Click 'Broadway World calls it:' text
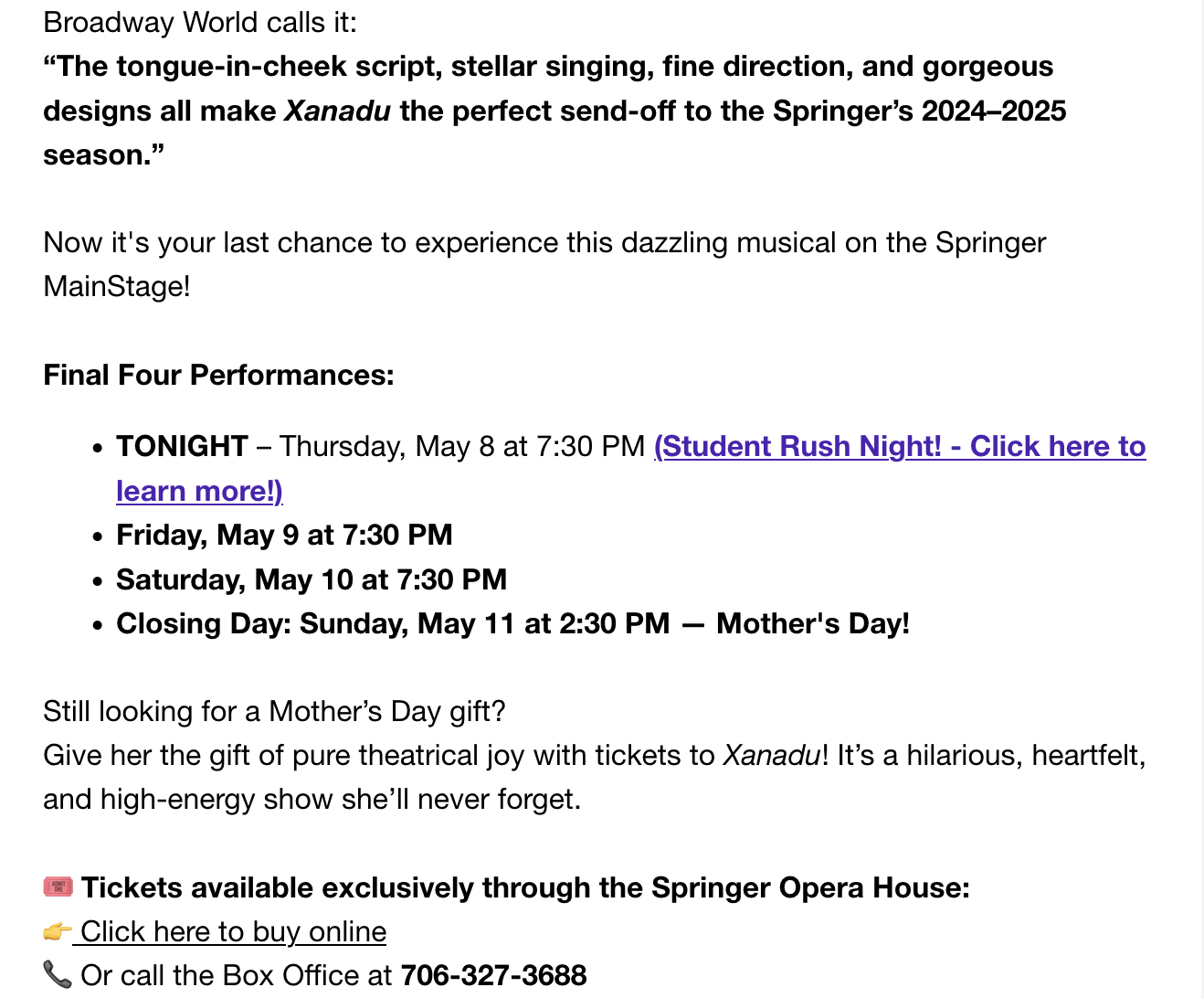Viewport: 1204px width, 998px height. (200, 22)
